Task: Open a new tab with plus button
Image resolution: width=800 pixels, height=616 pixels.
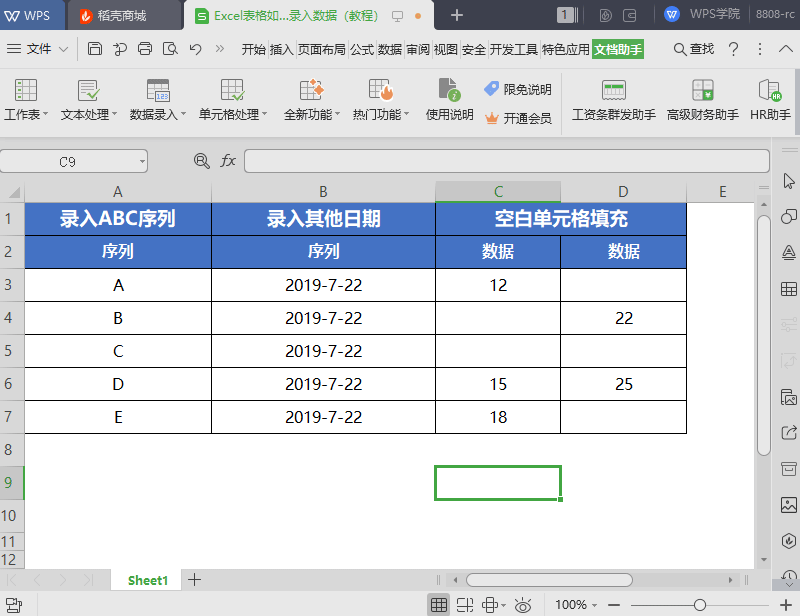Action: pyautogui.click(x=457, y=15)
